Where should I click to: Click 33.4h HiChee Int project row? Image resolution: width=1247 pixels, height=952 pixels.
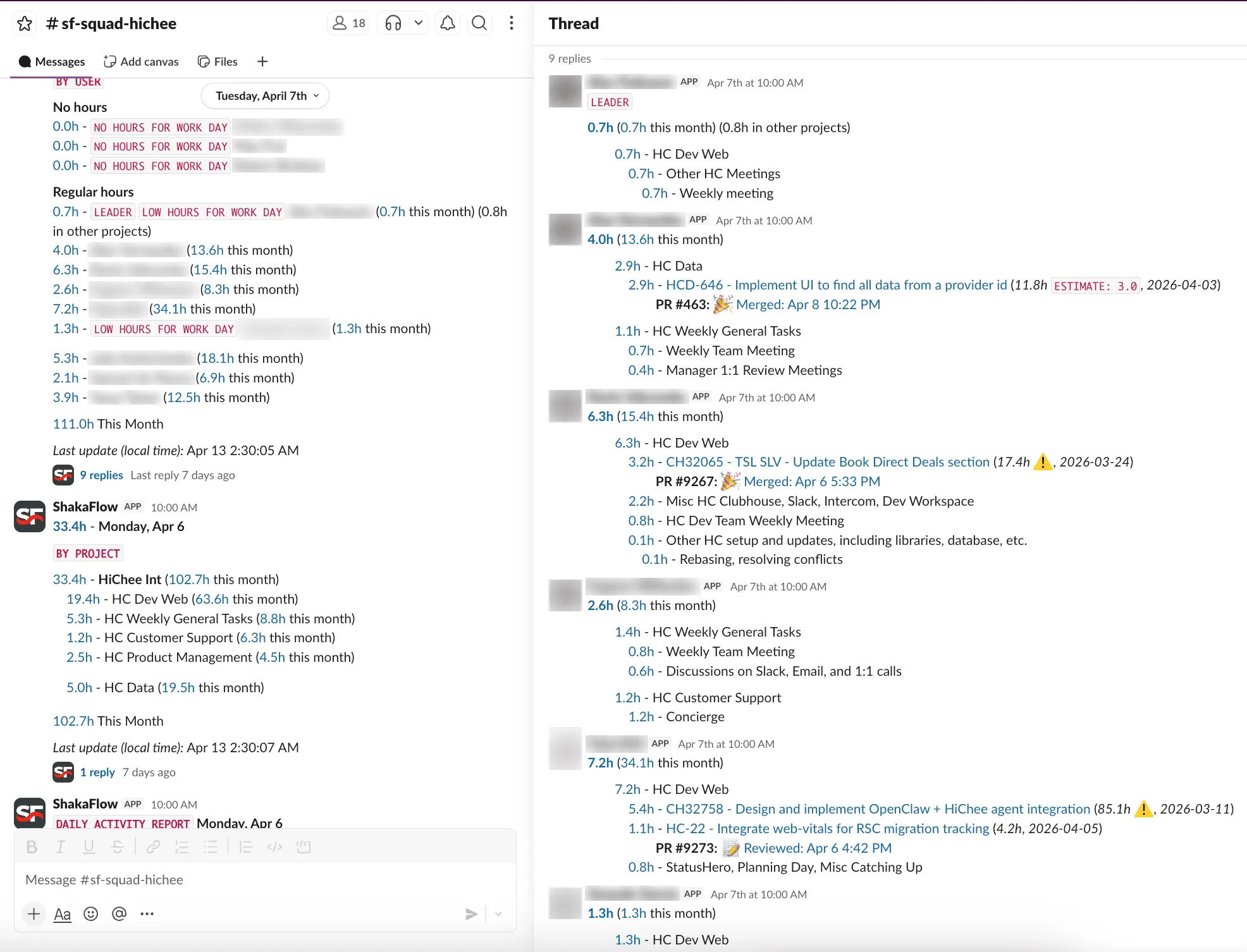pos(166,580)
